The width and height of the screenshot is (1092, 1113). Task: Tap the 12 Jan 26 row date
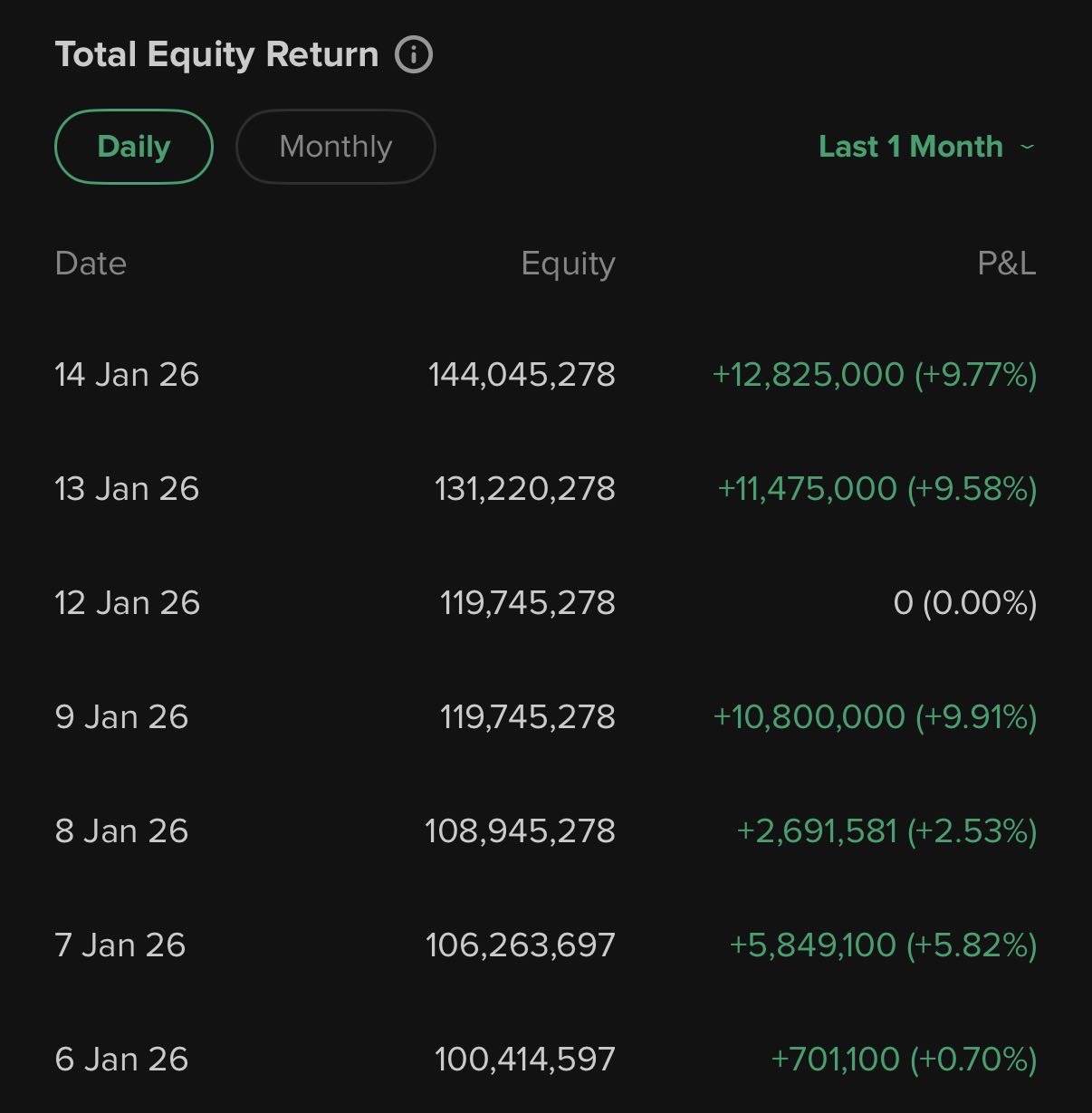[x=127, y=603]
